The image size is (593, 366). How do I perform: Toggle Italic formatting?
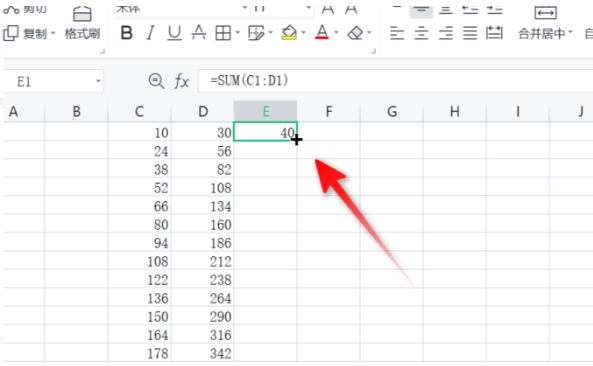(x=151, y=33)
